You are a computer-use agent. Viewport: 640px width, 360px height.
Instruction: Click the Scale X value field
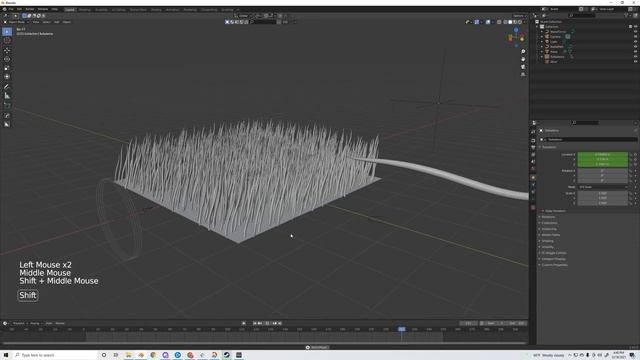602,193
